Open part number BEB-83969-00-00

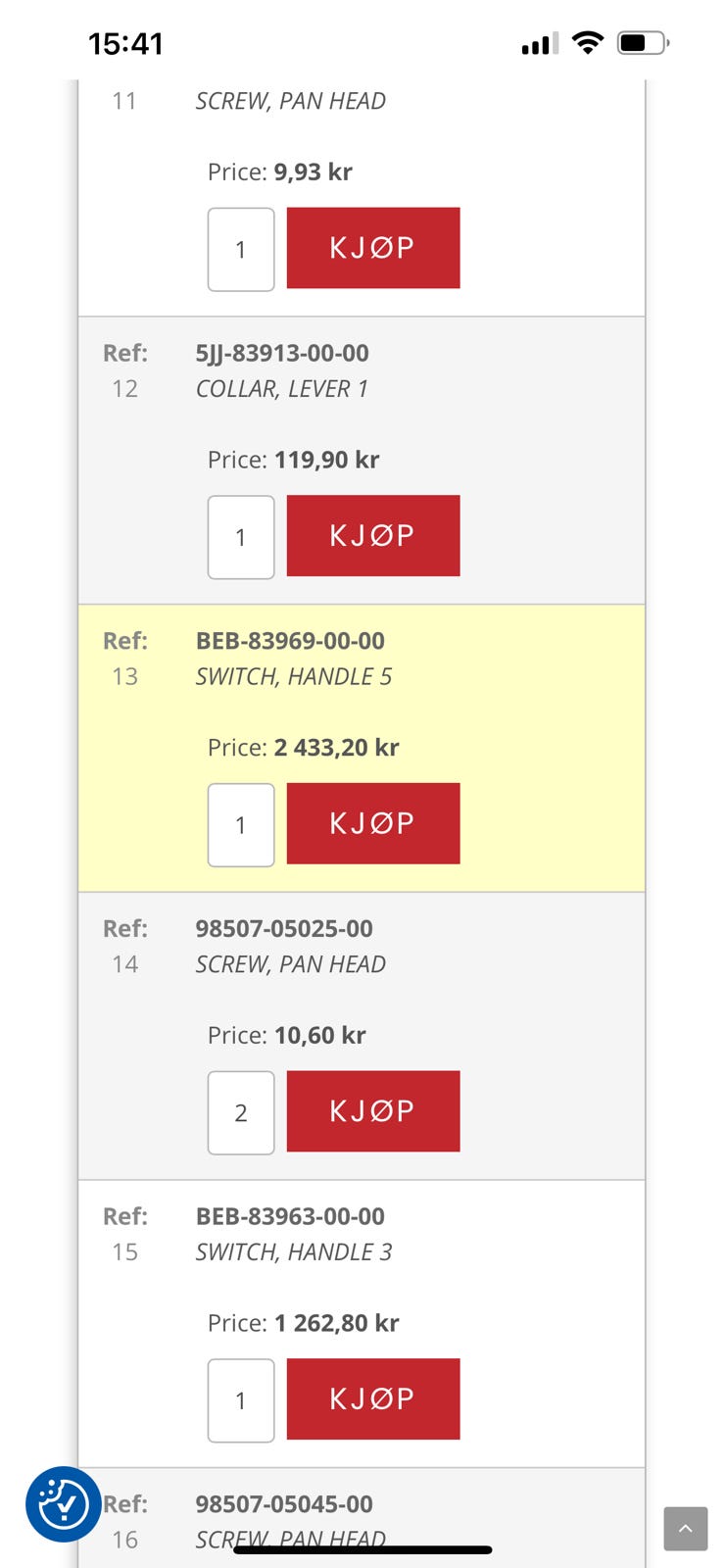click(290, 641)
